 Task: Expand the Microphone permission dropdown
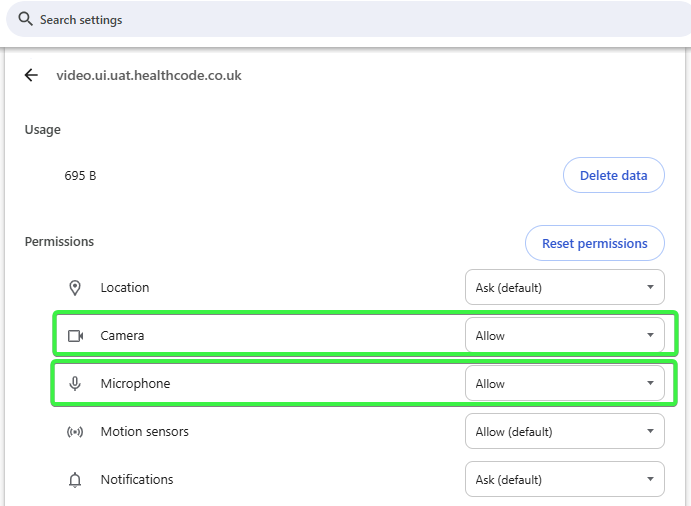coord(564,384)
